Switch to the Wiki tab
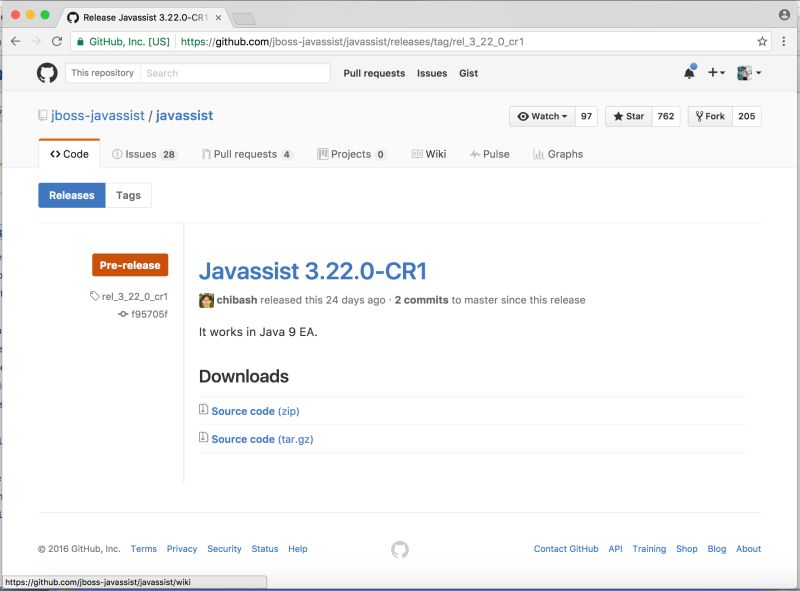The height and width of the screenshot is (591, 800). 430,154
